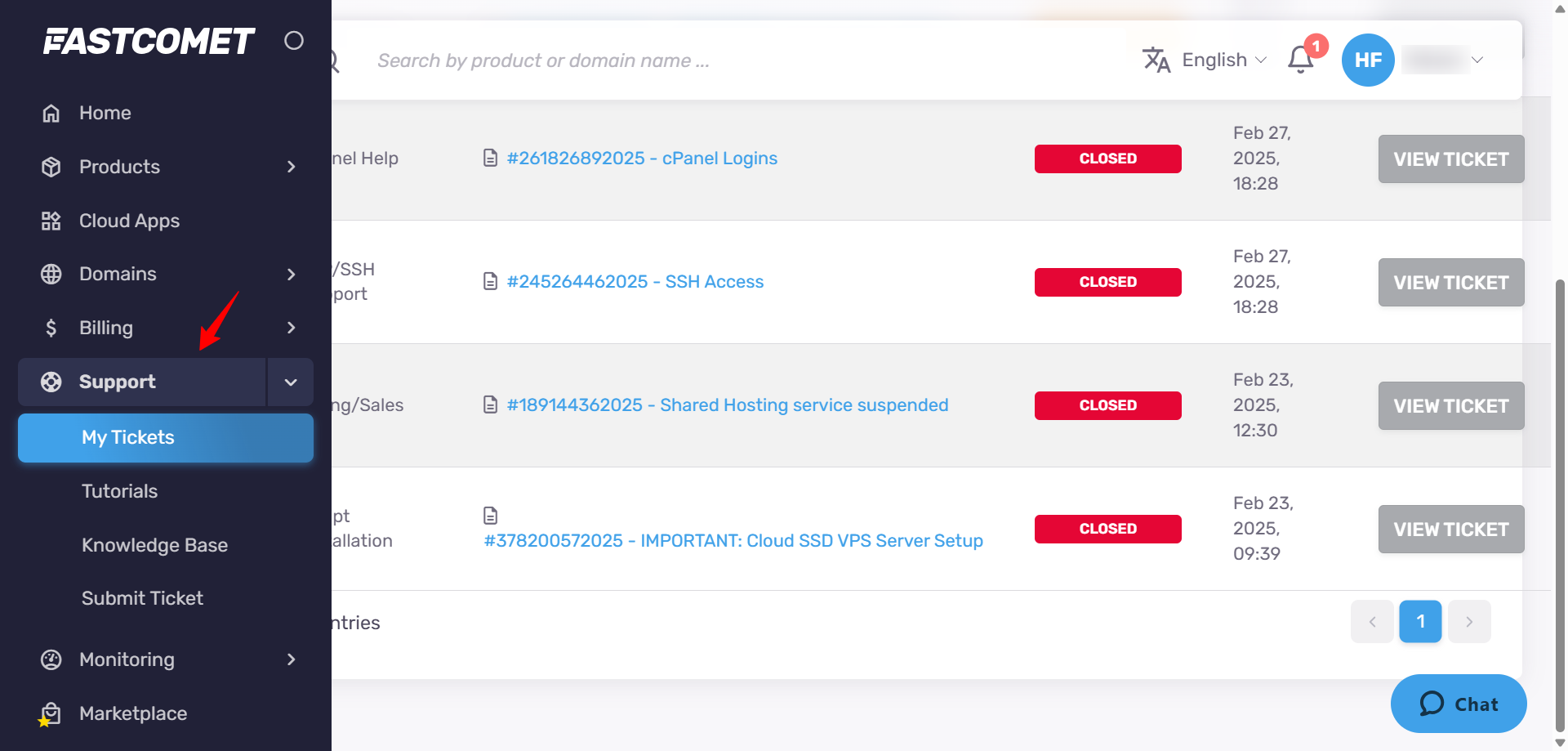The height and width of the screenshot is (751, 1568).
Task: Open the user account dropdown chevron
Action: 1477,60
